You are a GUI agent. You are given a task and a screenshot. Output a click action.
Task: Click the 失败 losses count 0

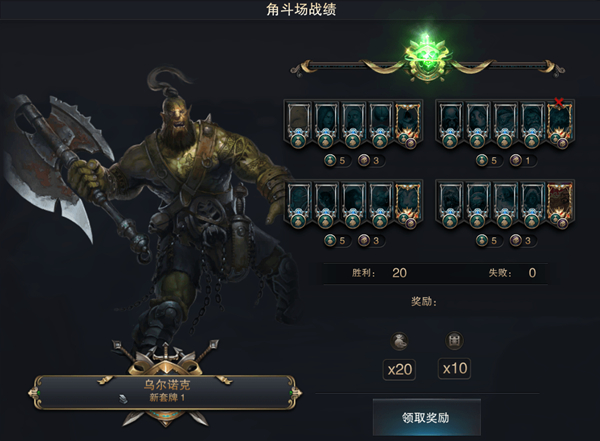[x=532, y=273]
